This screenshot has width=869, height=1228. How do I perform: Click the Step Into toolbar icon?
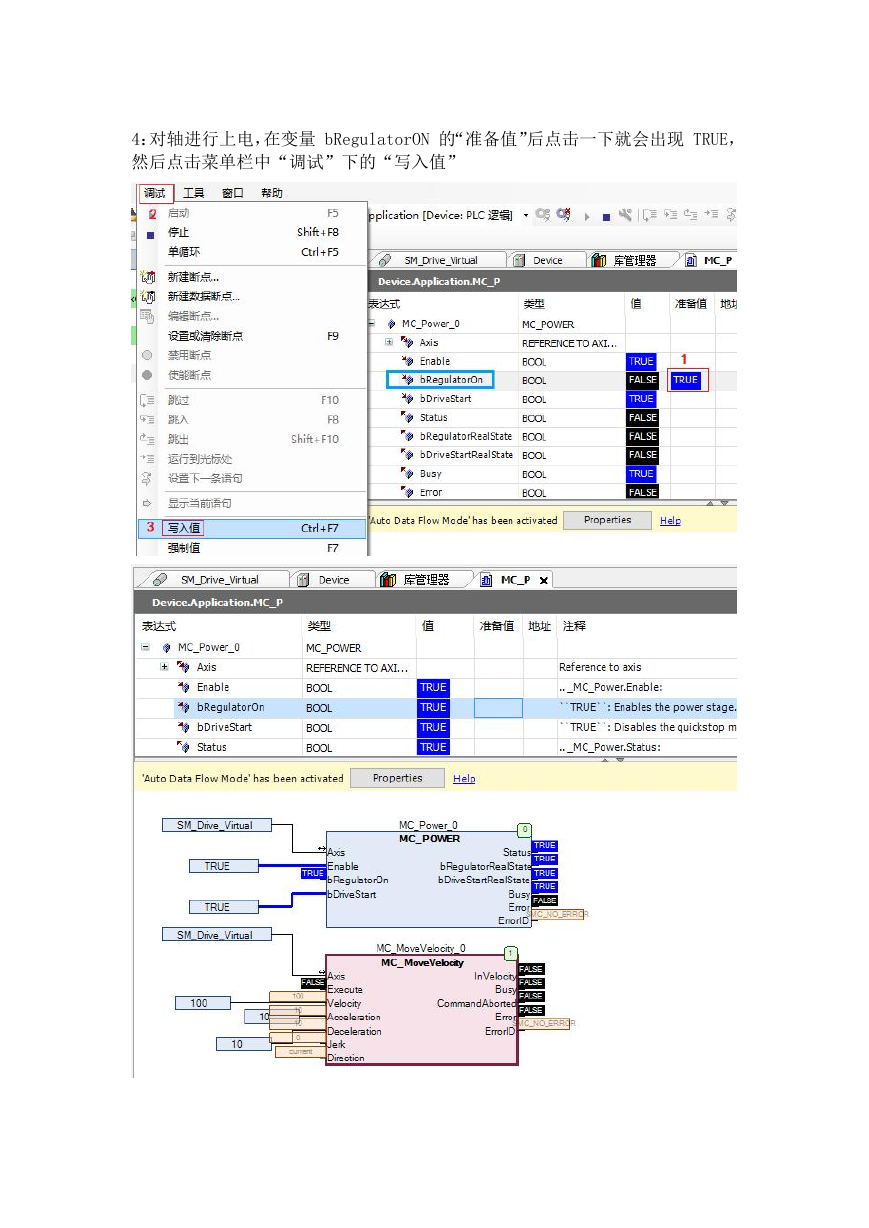tap(669, 214)
